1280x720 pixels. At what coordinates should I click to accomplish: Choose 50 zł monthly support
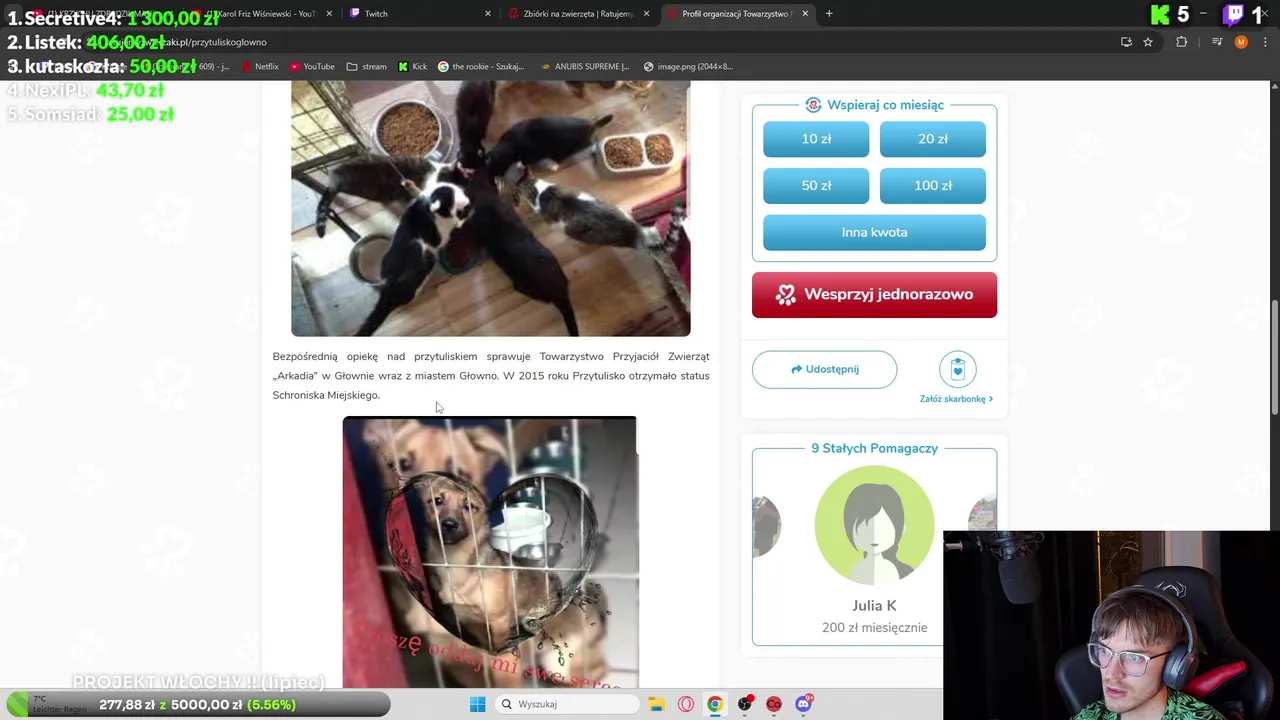click(816, 185)
